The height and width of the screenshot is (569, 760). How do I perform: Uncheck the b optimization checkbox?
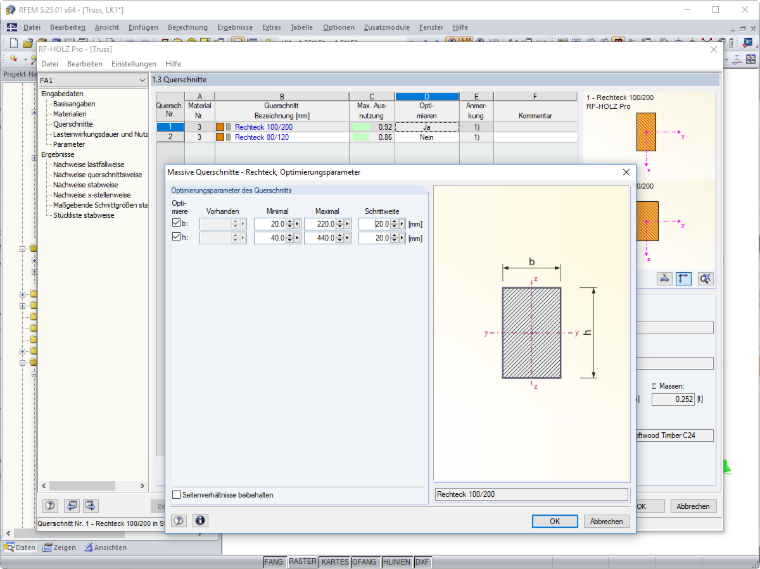coord(176,223)
